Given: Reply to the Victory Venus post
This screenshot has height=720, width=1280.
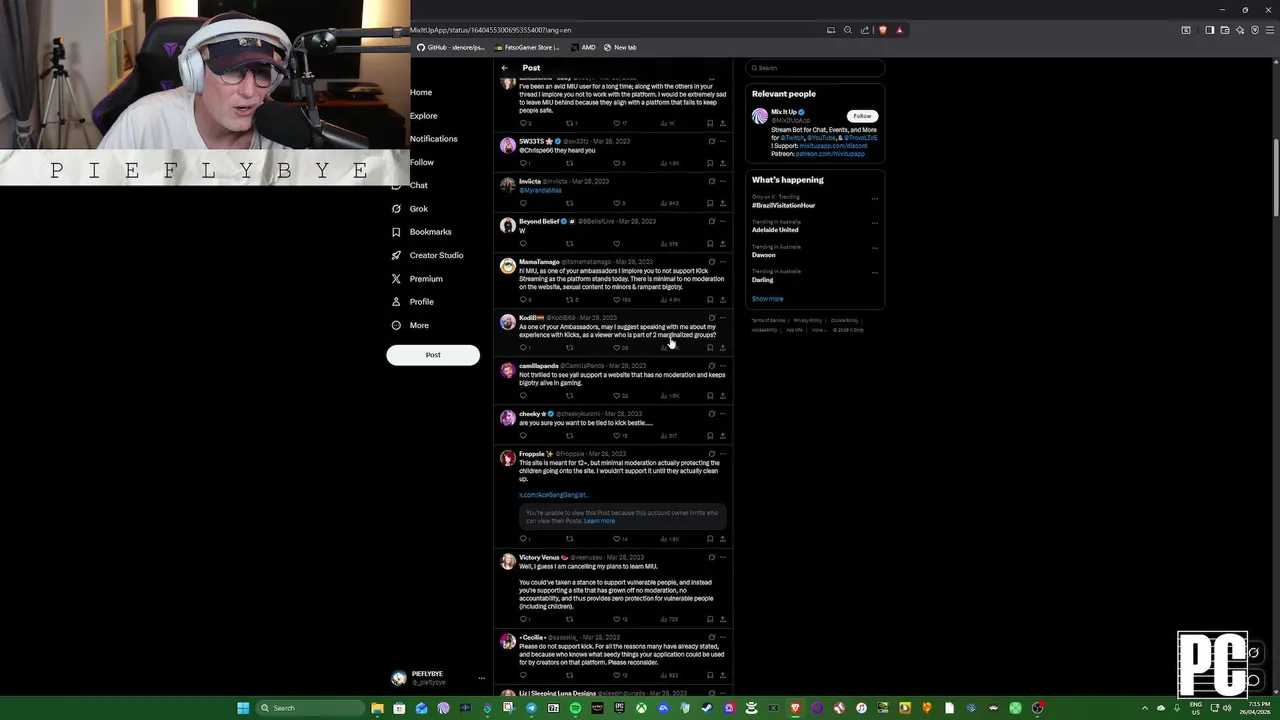Looking at the screenshot, I should 524,619.
